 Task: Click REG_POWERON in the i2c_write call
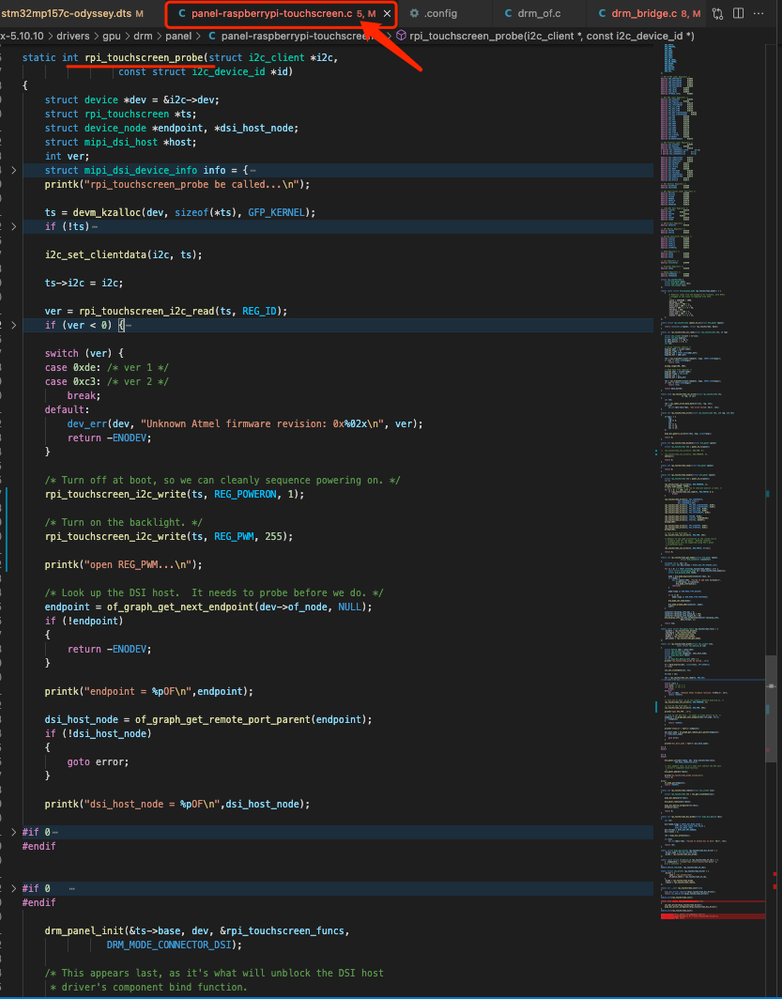click(x=245, y=494)
